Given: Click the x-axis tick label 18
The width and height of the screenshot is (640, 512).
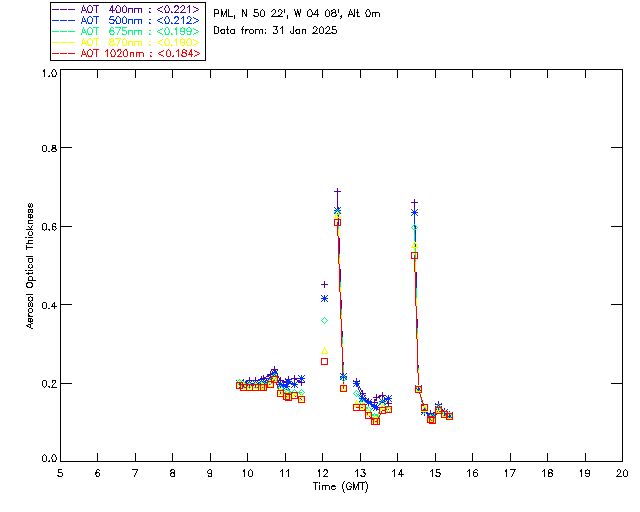Looking at the screenshot, I should pyautogui.click(x=547, y=473).
